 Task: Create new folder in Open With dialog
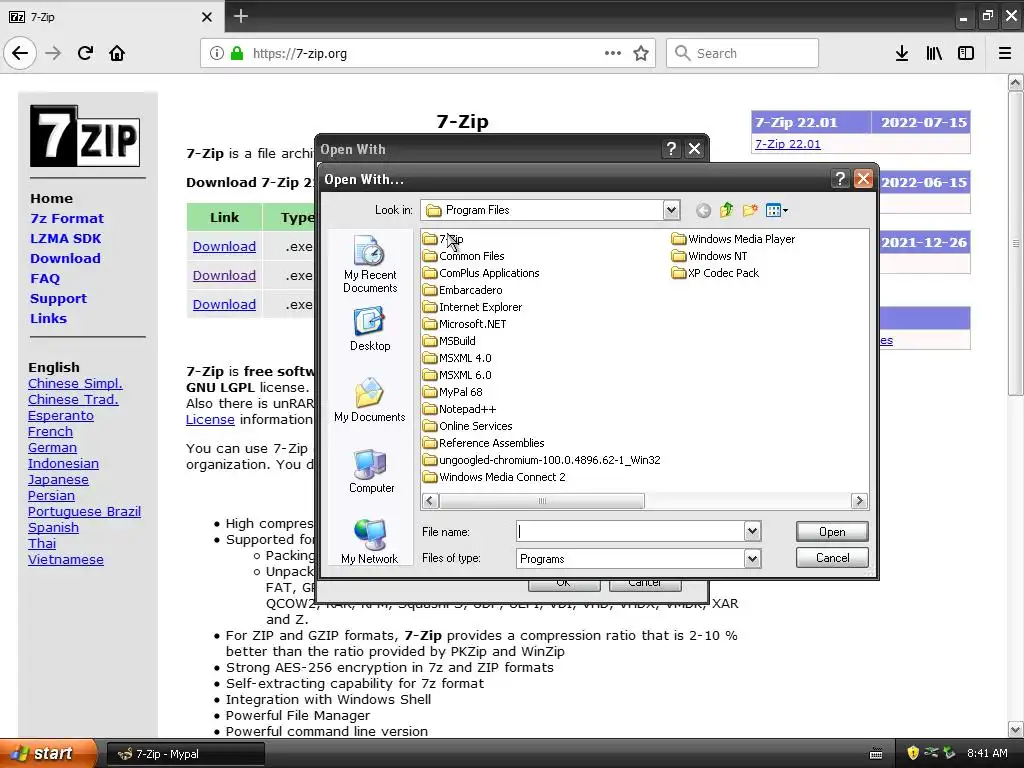(750, 210)
